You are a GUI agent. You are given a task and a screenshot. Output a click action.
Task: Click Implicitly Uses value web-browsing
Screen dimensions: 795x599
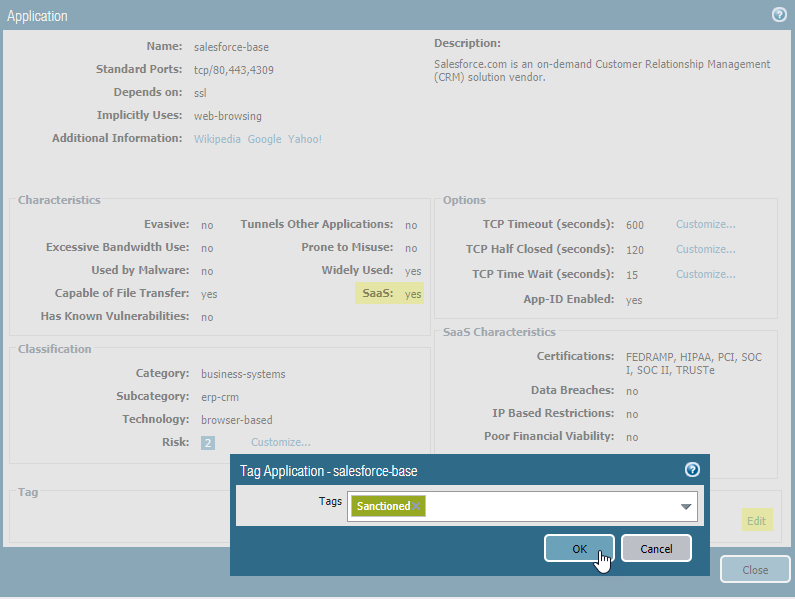pos(228,116)
